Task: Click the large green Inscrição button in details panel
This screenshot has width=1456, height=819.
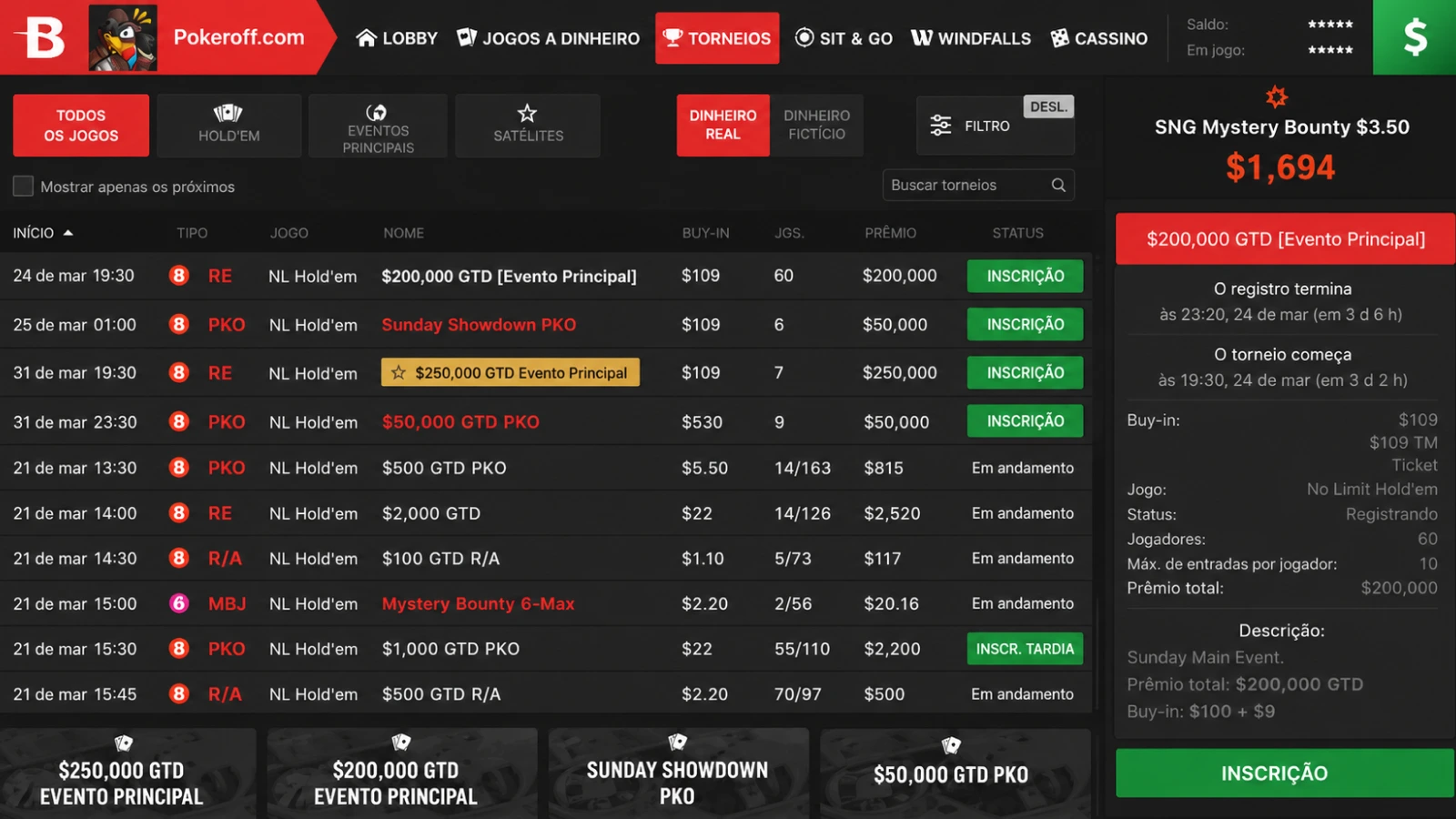Action: pyautogui.click(x=1285, y=773)
